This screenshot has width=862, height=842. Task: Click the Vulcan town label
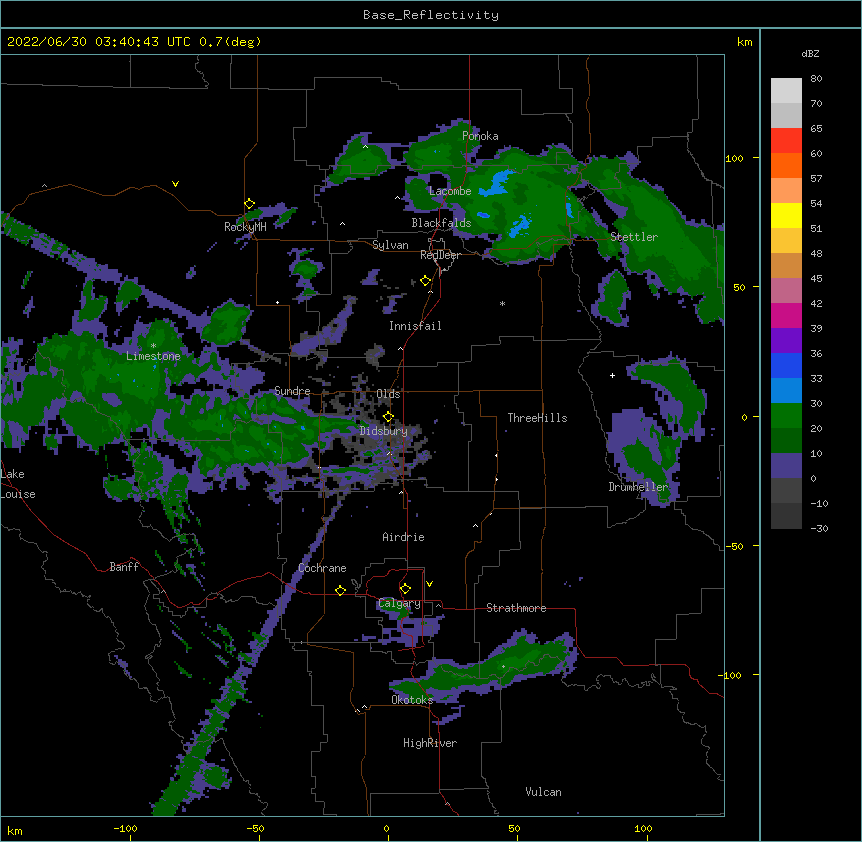coord(543,792)
